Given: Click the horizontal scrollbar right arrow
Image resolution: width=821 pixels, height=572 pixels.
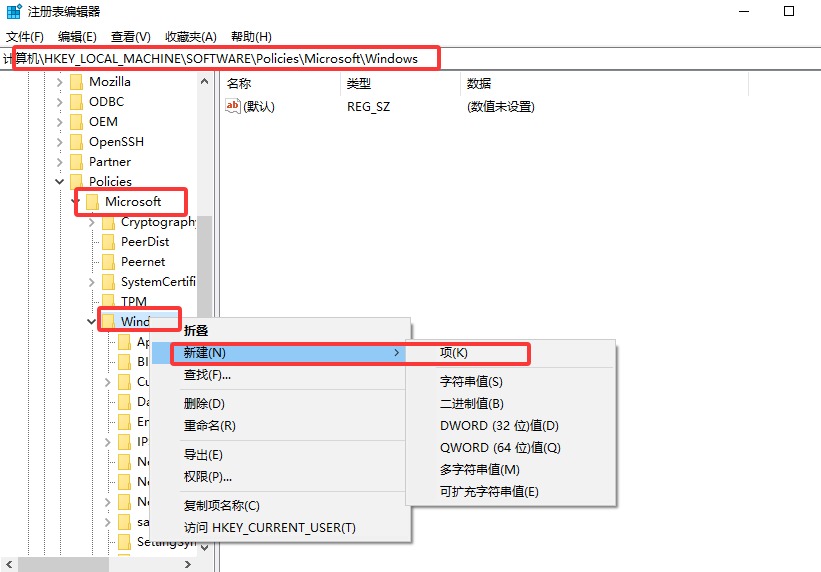Looking at the screenshot, I should tap(188, 564).
